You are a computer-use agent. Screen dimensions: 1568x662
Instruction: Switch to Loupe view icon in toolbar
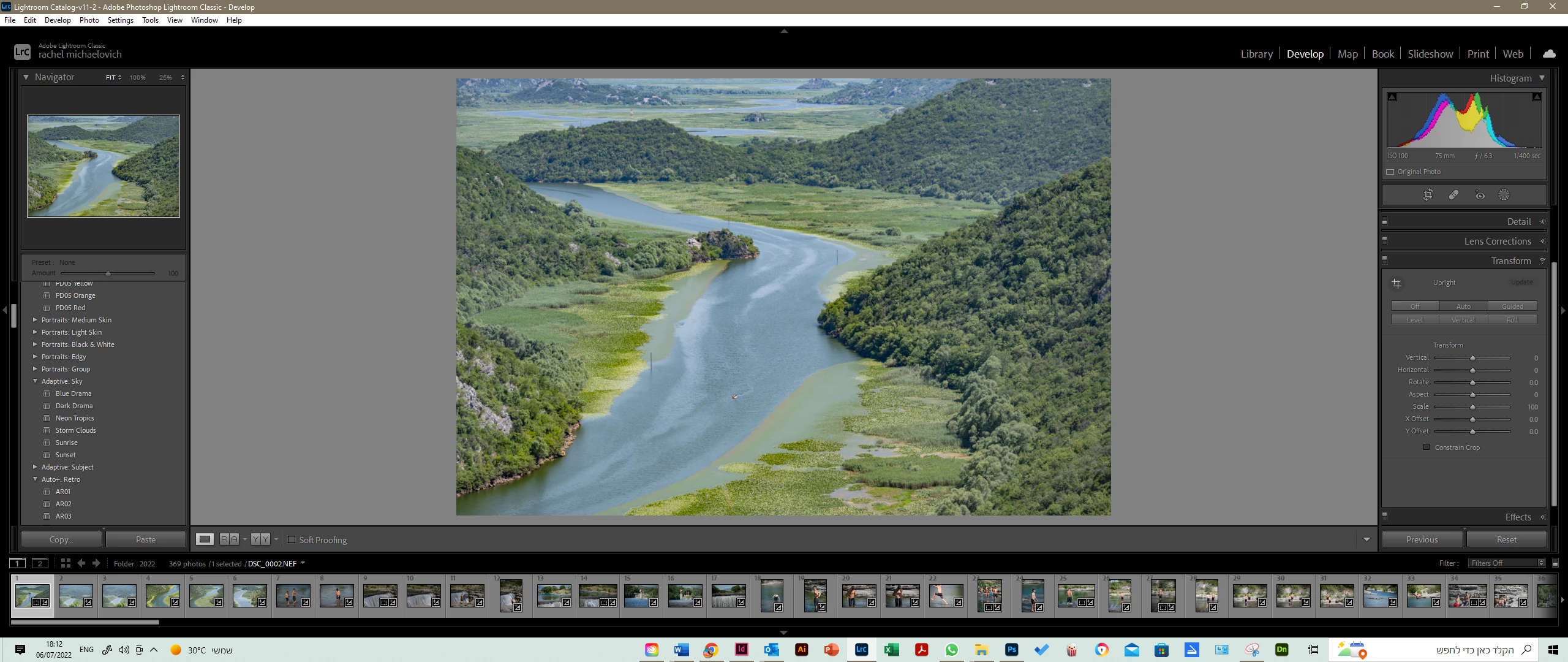(205, 539)
